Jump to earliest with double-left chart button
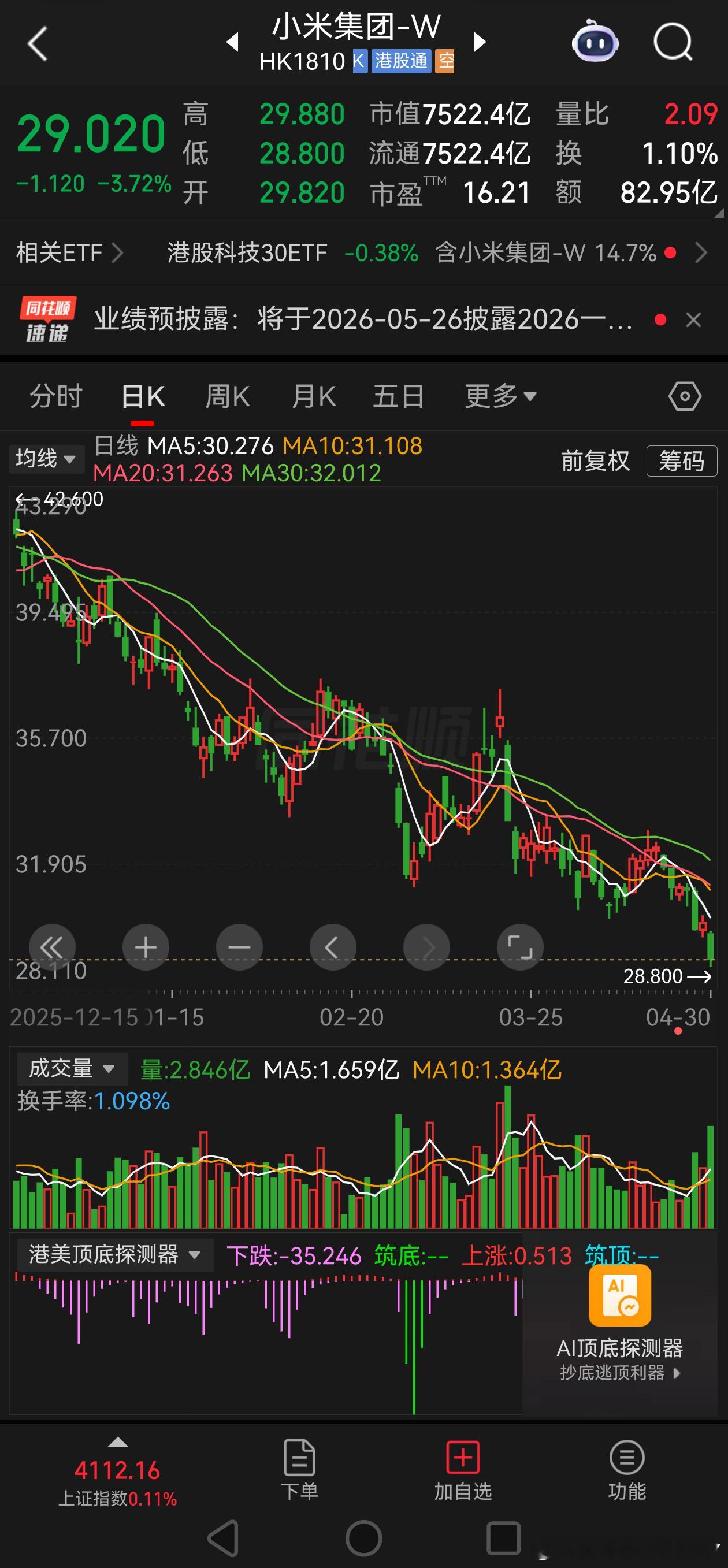728x1568 pixels. pos(52,946)
